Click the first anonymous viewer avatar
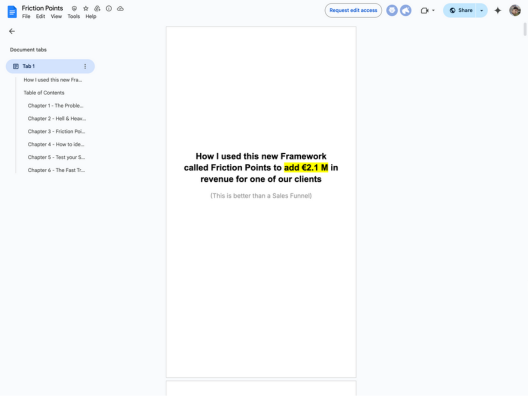Image resolution: width=528 pixels, height=396 pixels. [x=392, y=10]
